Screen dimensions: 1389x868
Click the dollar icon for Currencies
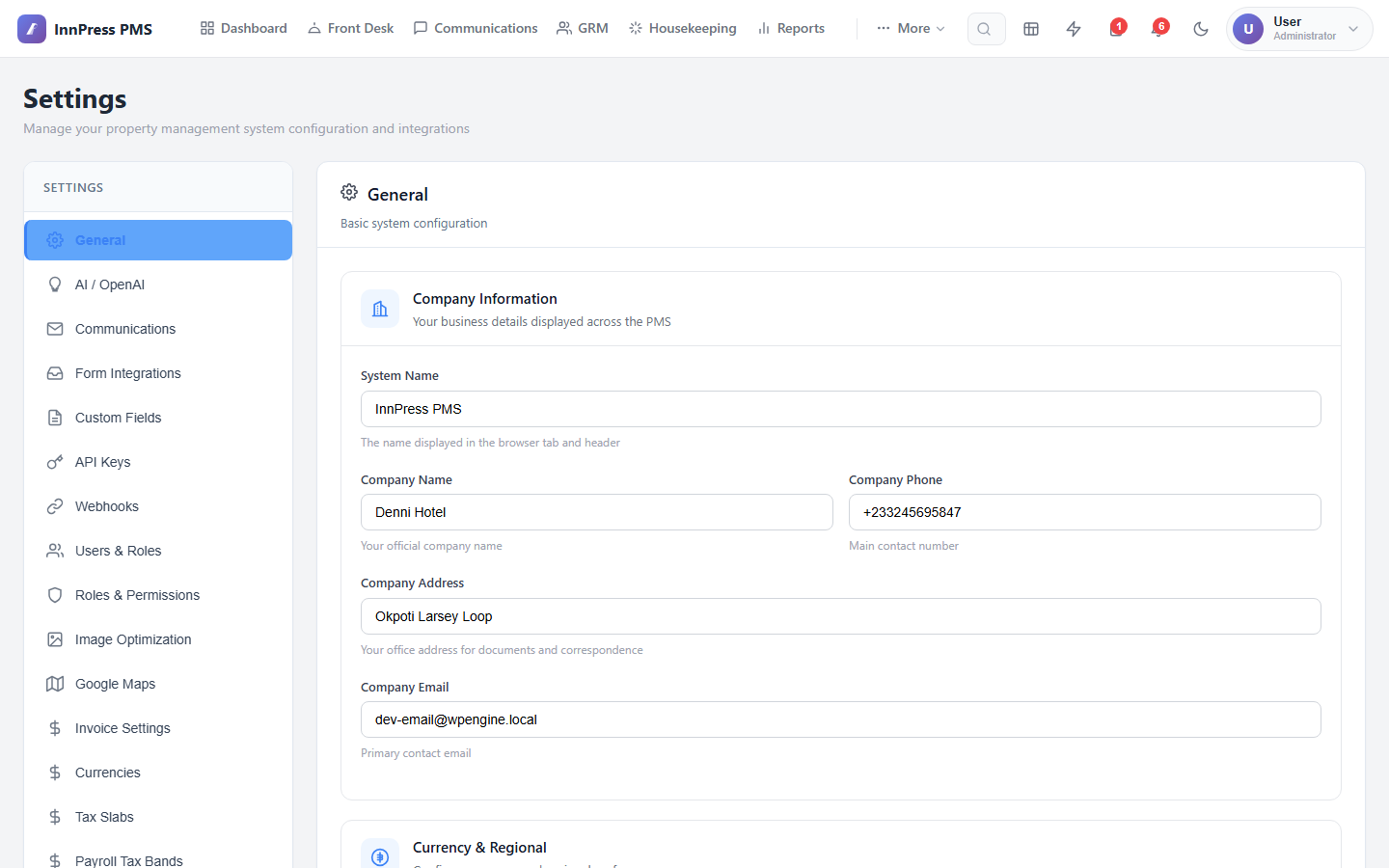click(55, 773)
